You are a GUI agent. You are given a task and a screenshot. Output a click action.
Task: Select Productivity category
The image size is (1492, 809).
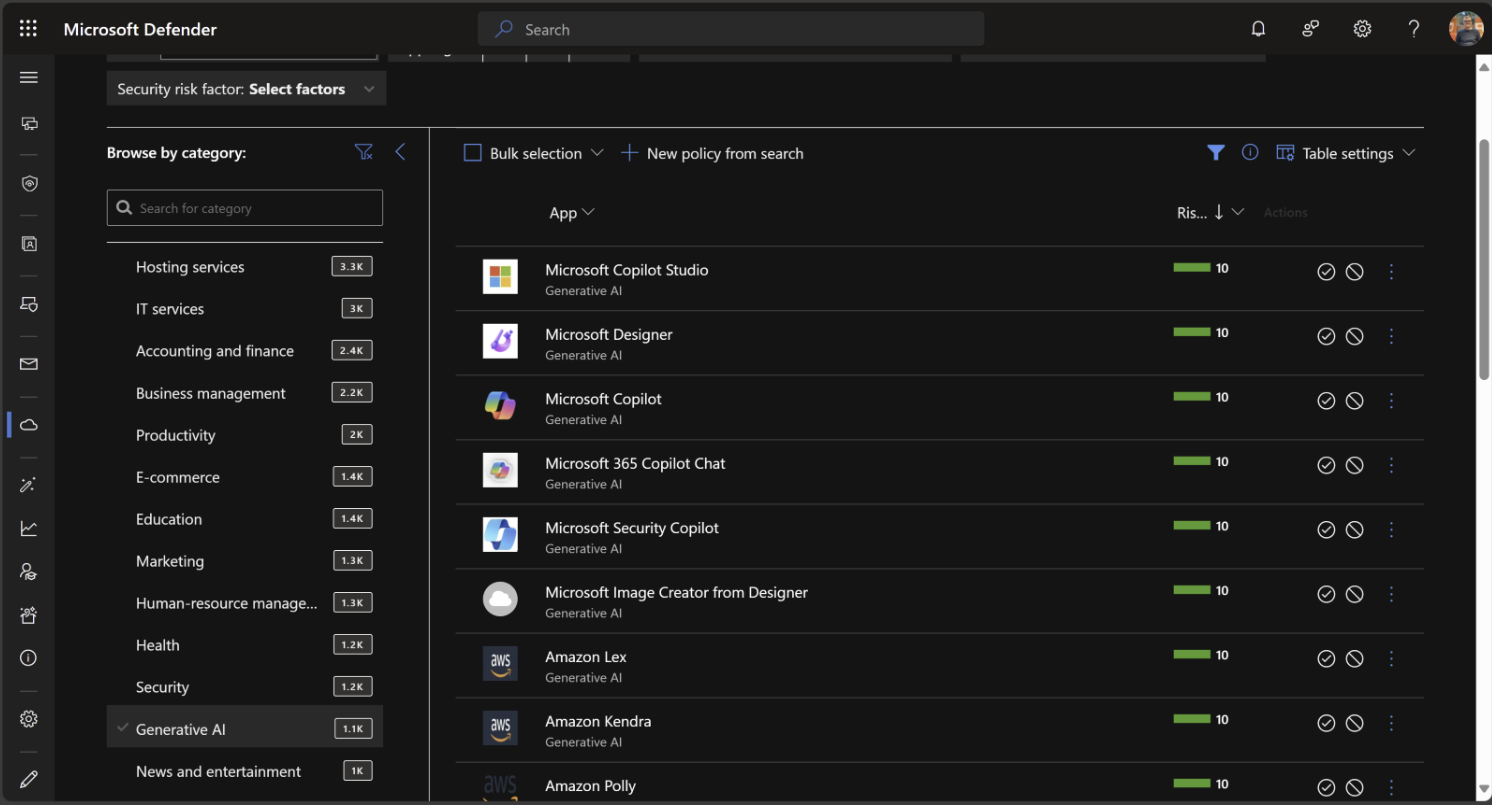coord(245,435)
